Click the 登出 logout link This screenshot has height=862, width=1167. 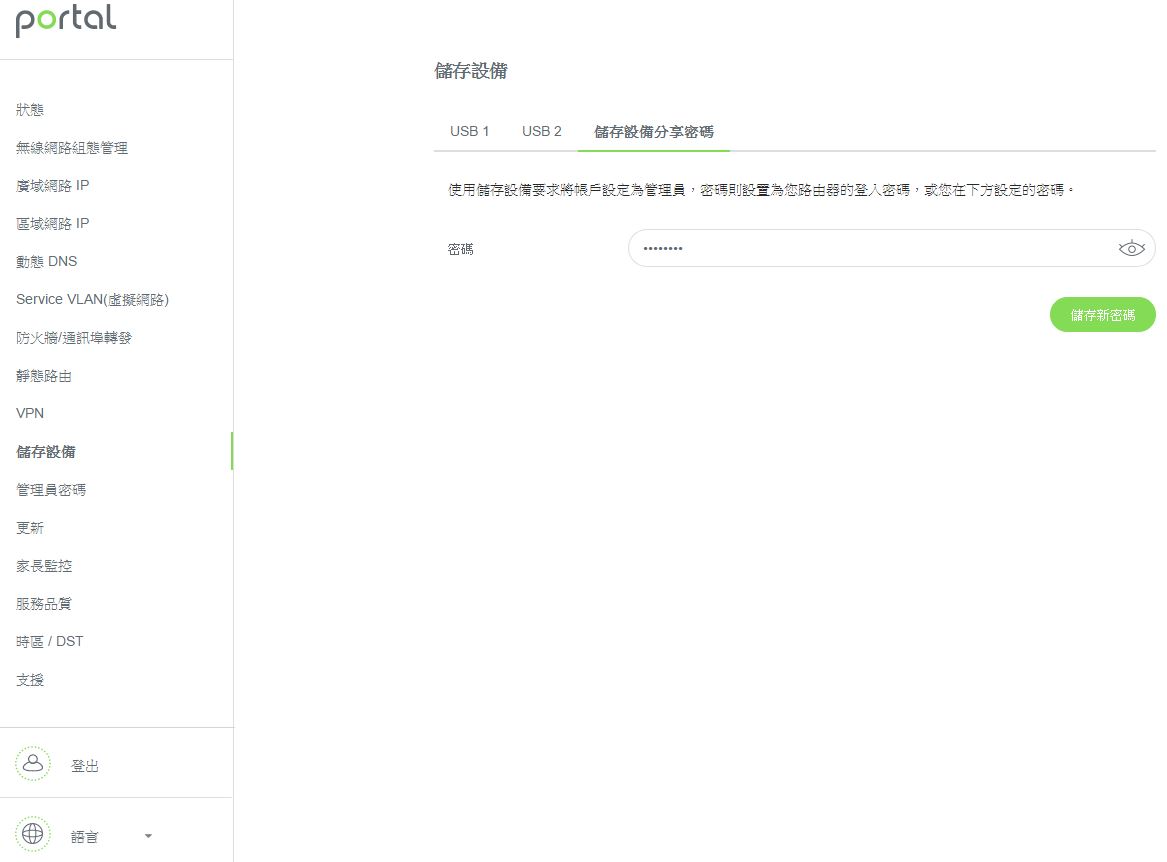point(84,766)
